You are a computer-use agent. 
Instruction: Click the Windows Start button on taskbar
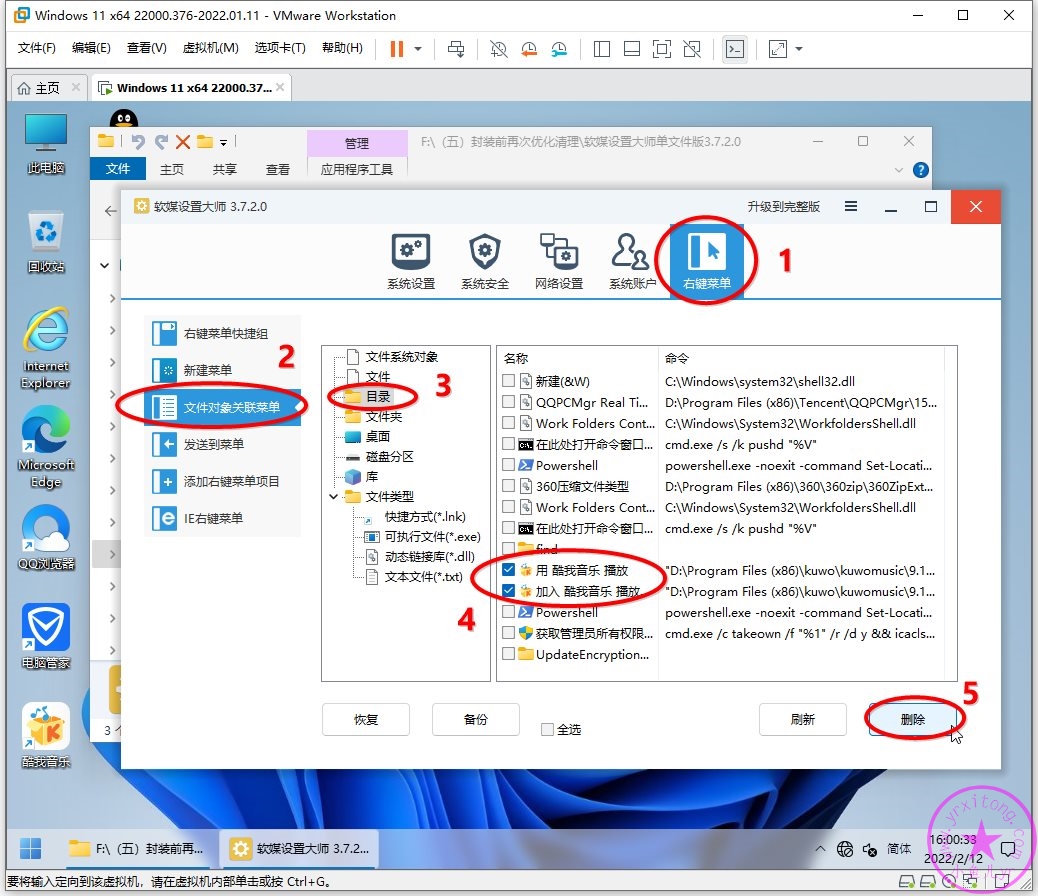(x=30, y=848)
